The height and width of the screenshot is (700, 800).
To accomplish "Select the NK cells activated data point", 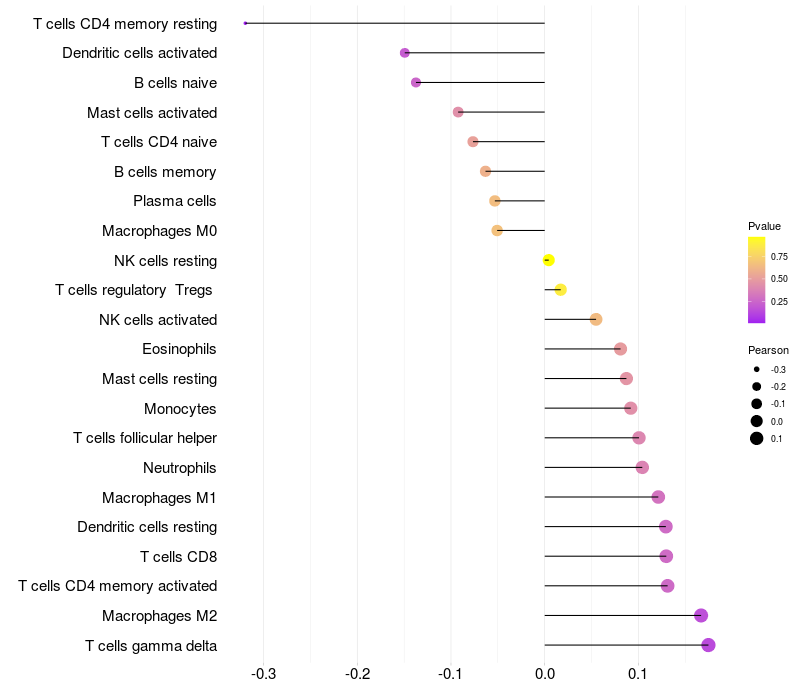I will tap(596, 320).
